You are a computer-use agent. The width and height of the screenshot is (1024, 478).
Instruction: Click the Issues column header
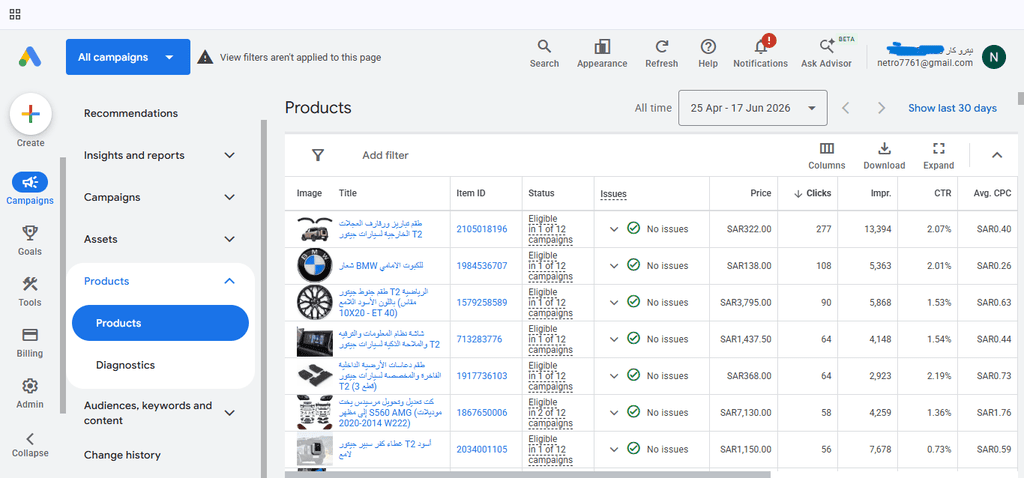[x=613, y=194]
